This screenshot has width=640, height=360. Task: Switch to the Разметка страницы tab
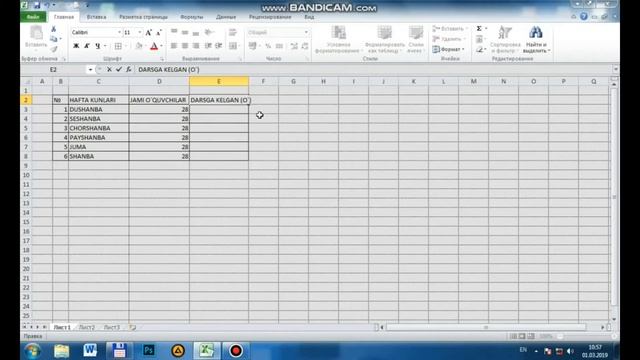coord(143,17)
